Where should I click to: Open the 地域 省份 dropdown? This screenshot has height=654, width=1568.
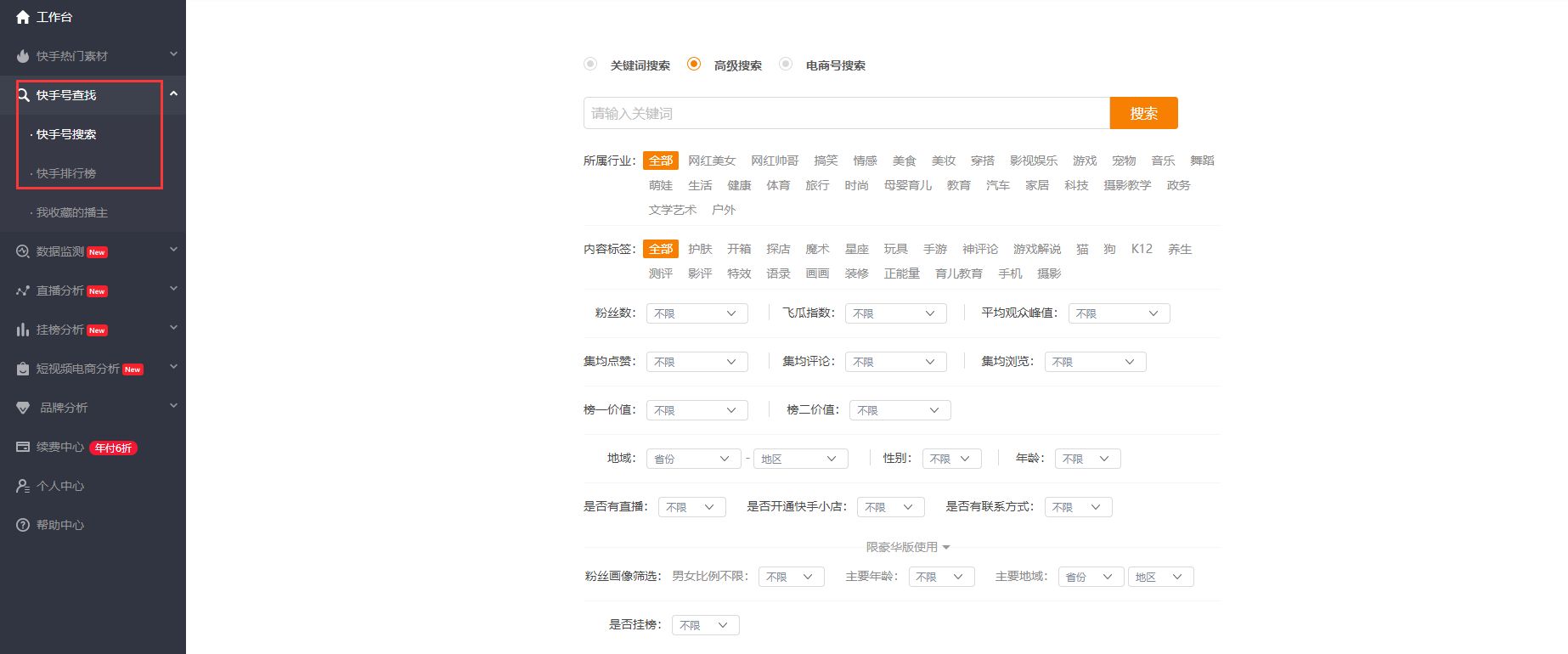click(x=694, y=459)
